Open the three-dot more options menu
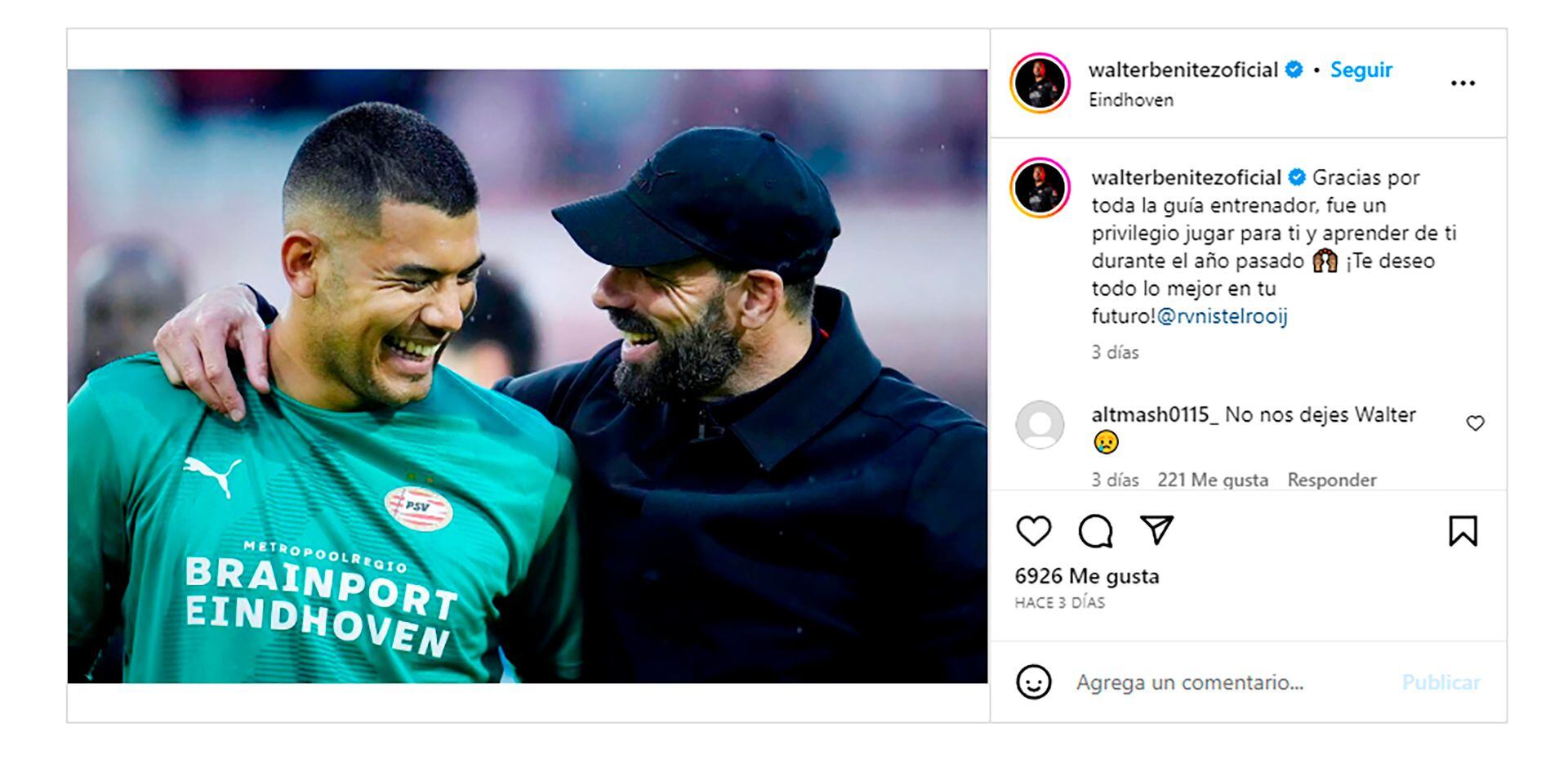 (x=1463, y=83)
